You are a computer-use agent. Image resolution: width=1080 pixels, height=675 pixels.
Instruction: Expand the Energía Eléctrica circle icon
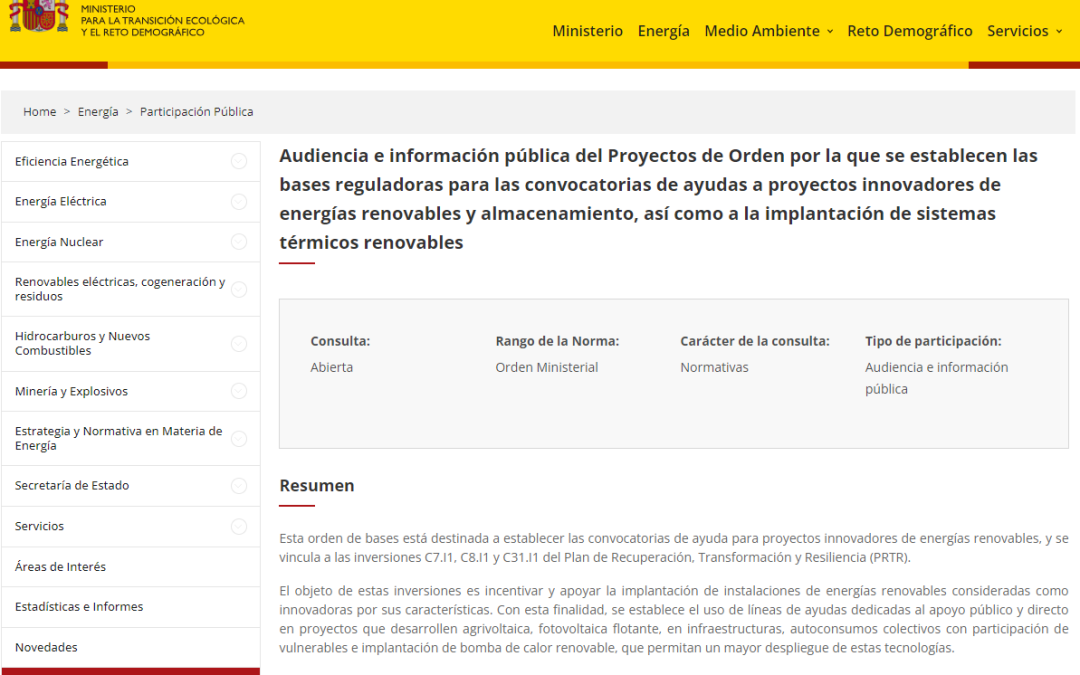[239, 201]
